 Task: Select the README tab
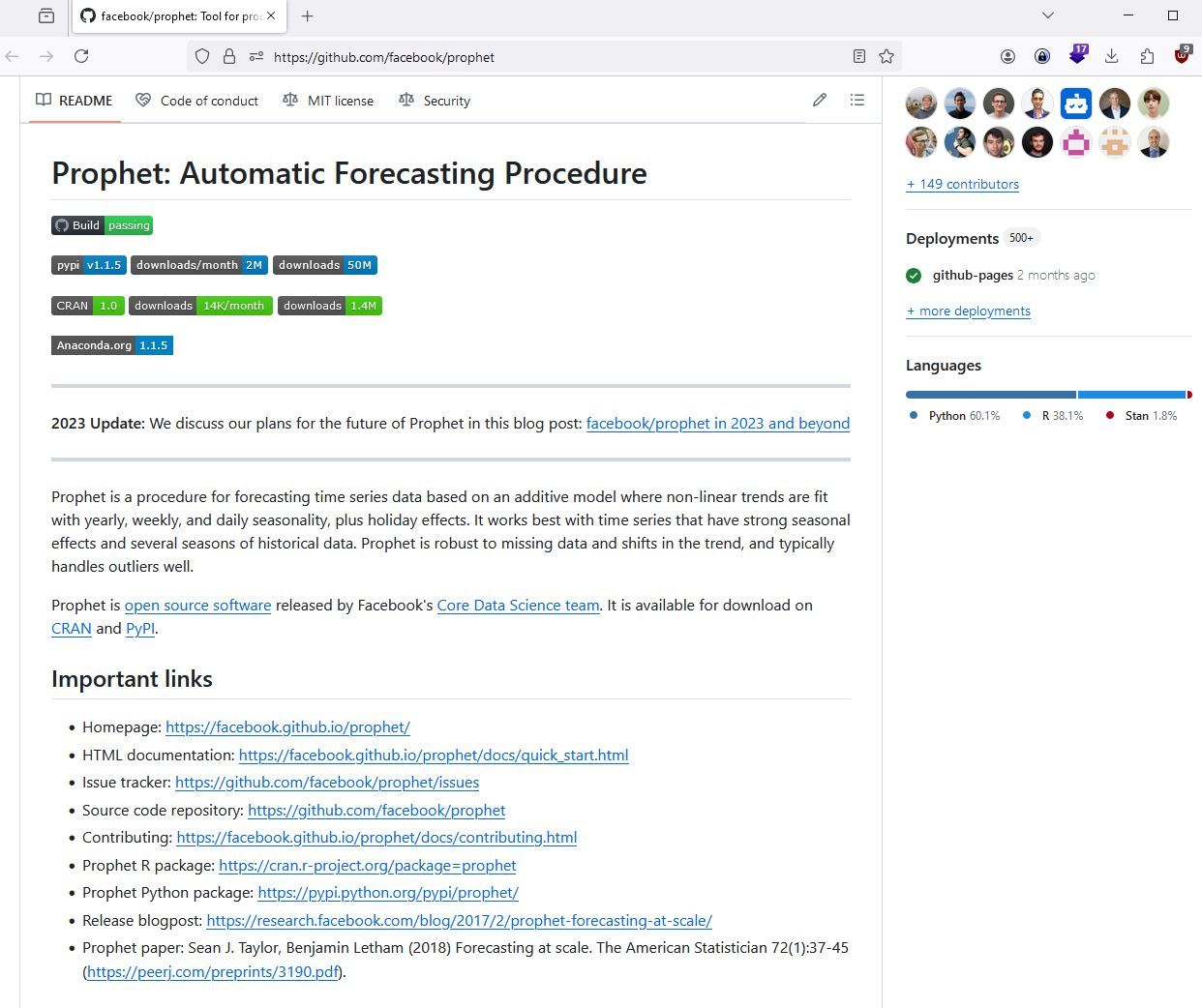click(75, 100)
